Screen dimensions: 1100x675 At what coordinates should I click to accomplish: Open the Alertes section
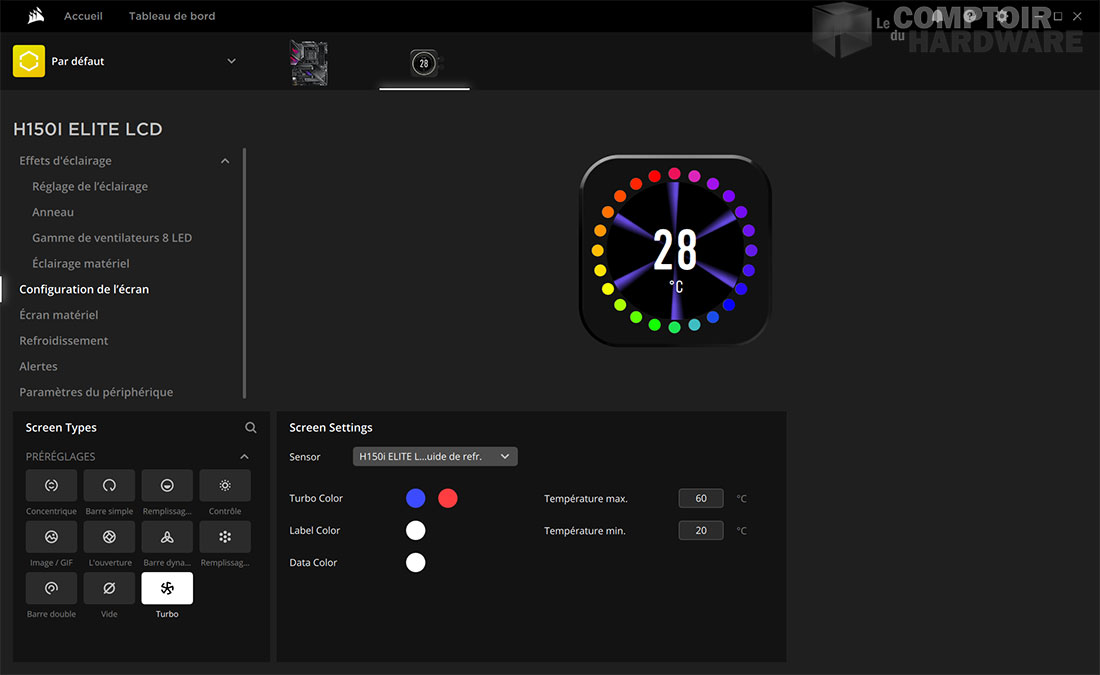[39, 367]
